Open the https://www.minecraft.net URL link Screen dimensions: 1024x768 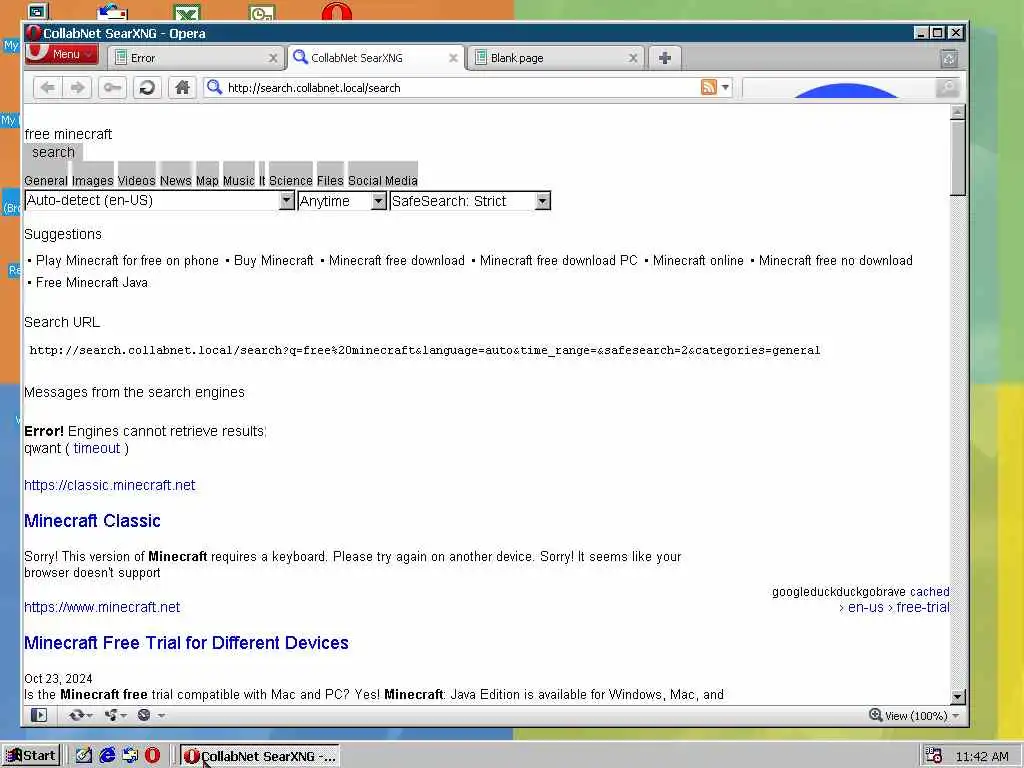[102, 607]
